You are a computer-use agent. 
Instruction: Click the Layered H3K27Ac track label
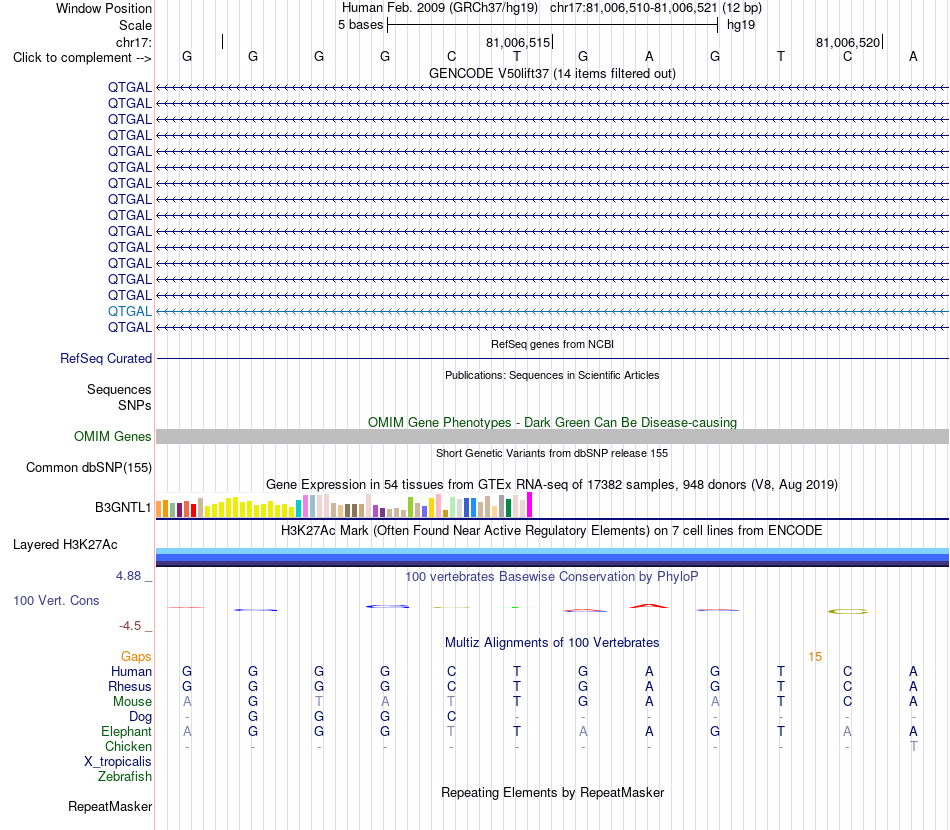click(65, 545)
